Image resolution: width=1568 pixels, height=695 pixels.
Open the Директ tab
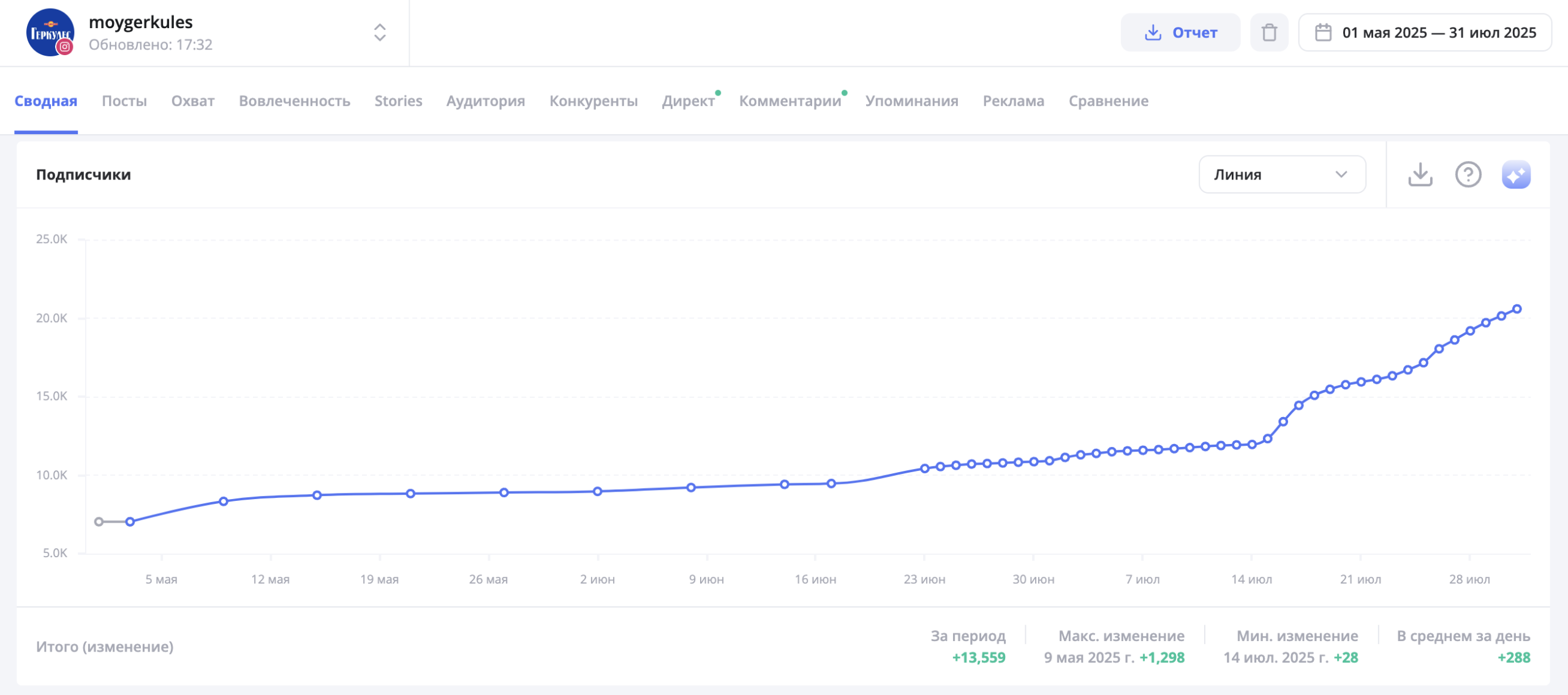pos(688,101)
